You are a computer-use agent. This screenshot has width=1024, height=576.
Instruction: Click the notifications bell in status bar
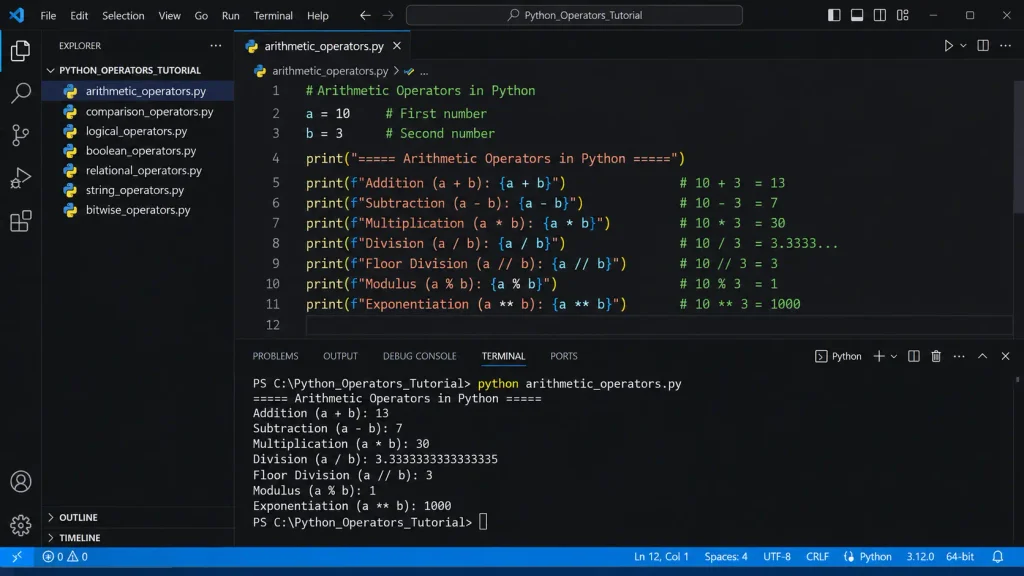[997, 556]
